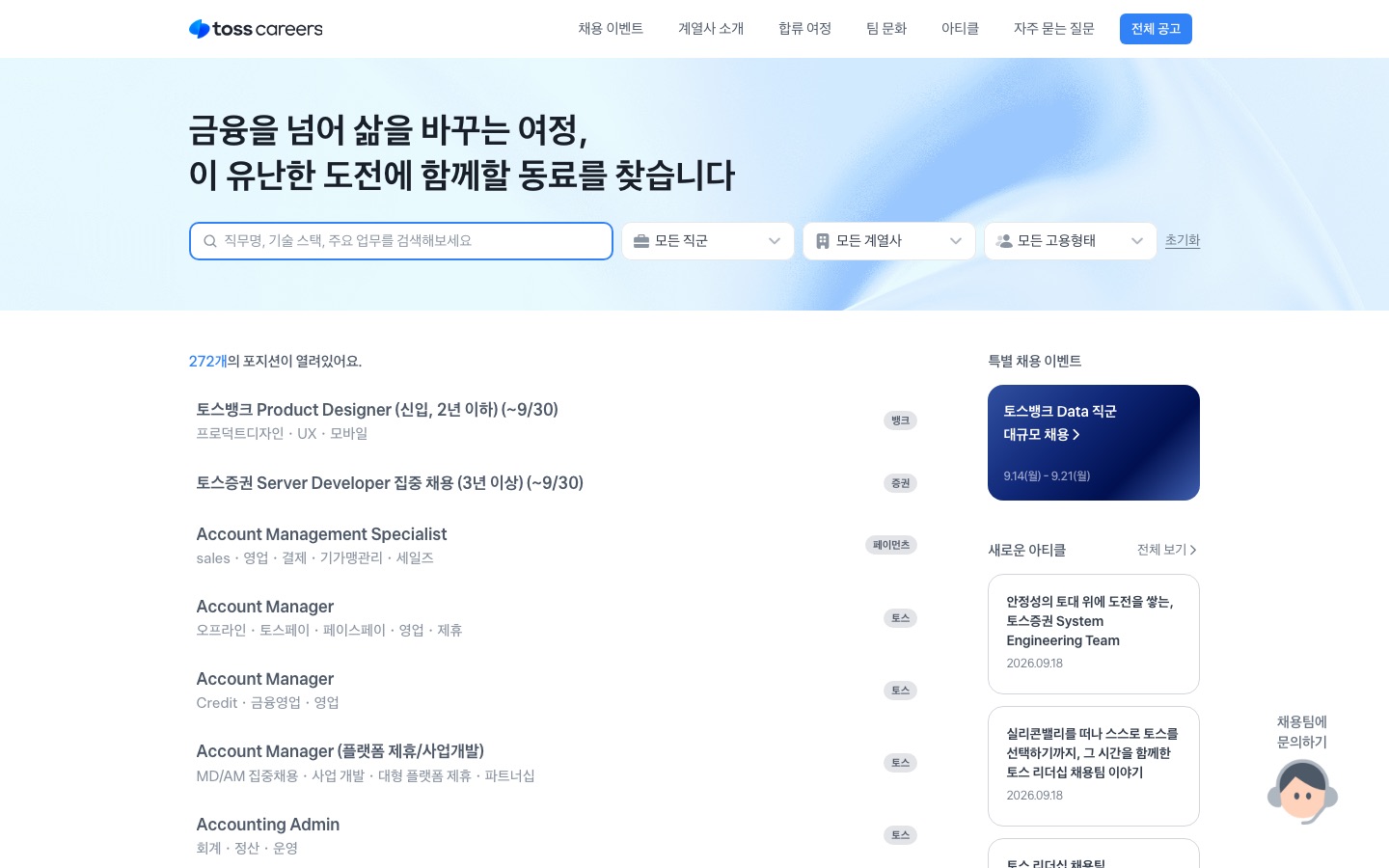Click the 페이먼츠 tag

point(891,545)
